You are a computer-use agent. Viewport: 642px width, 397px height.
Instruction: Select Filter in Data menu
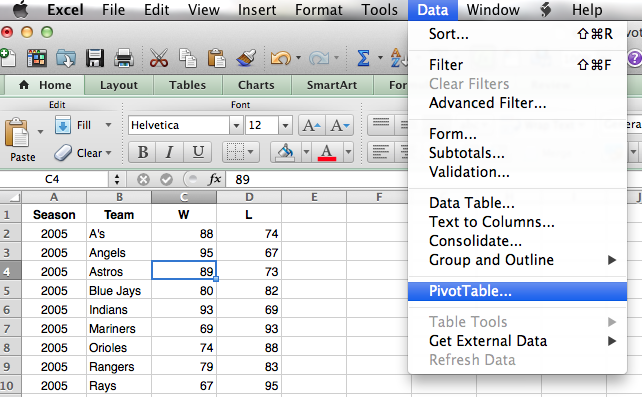click(x=518, y=65)
